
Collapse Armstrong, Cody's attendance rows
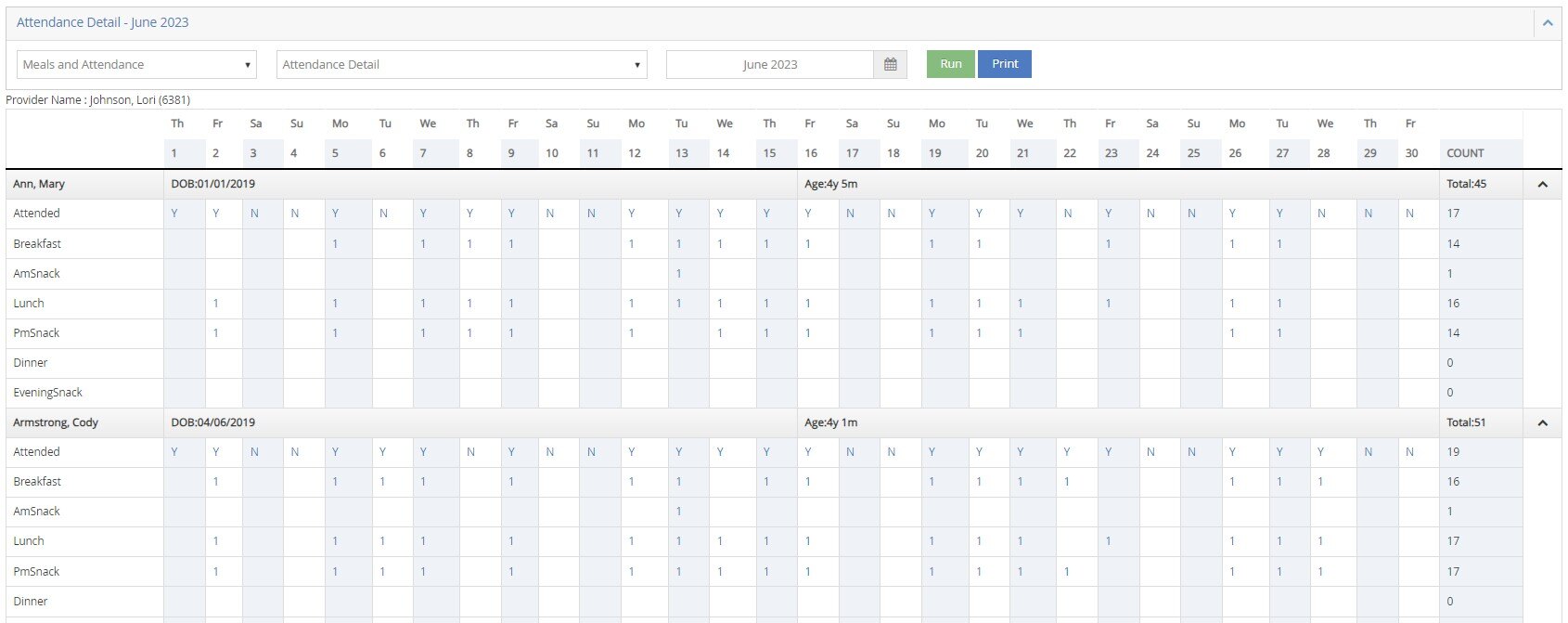pos(1542,423)
